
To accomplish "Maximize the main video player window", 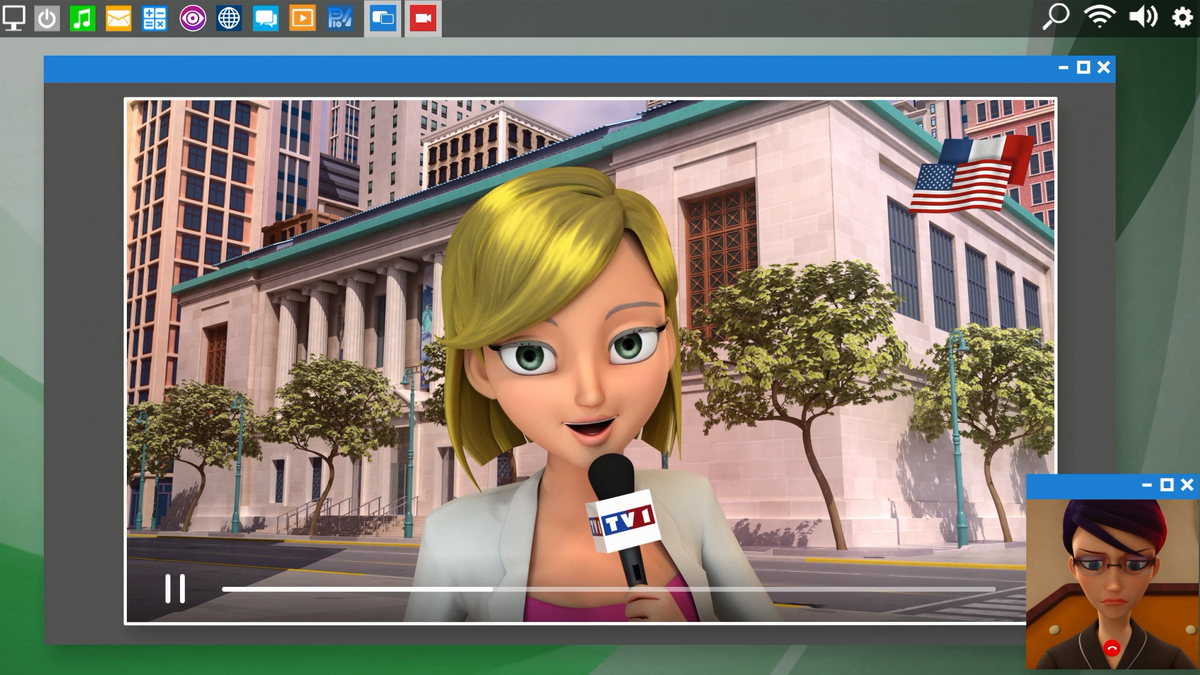I will (1083, 67).
